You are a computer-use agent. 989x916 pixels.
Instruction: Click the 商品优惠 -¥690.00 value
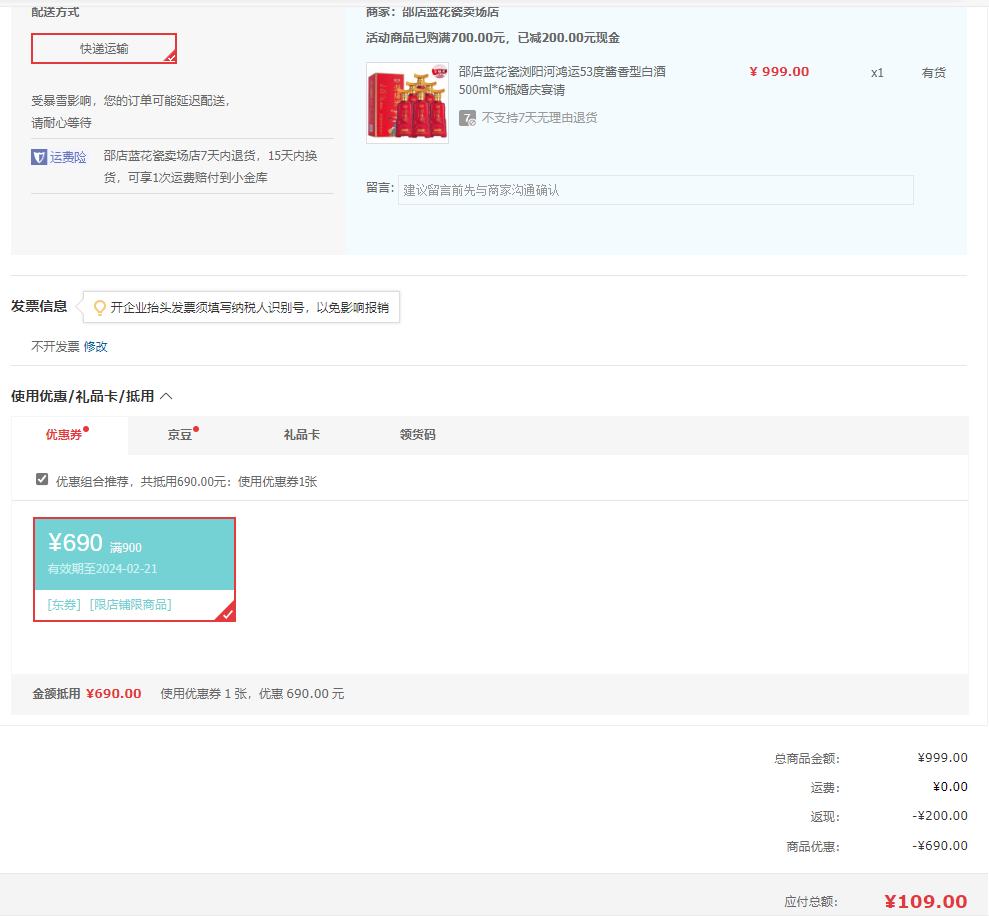(x=940, y=845)
